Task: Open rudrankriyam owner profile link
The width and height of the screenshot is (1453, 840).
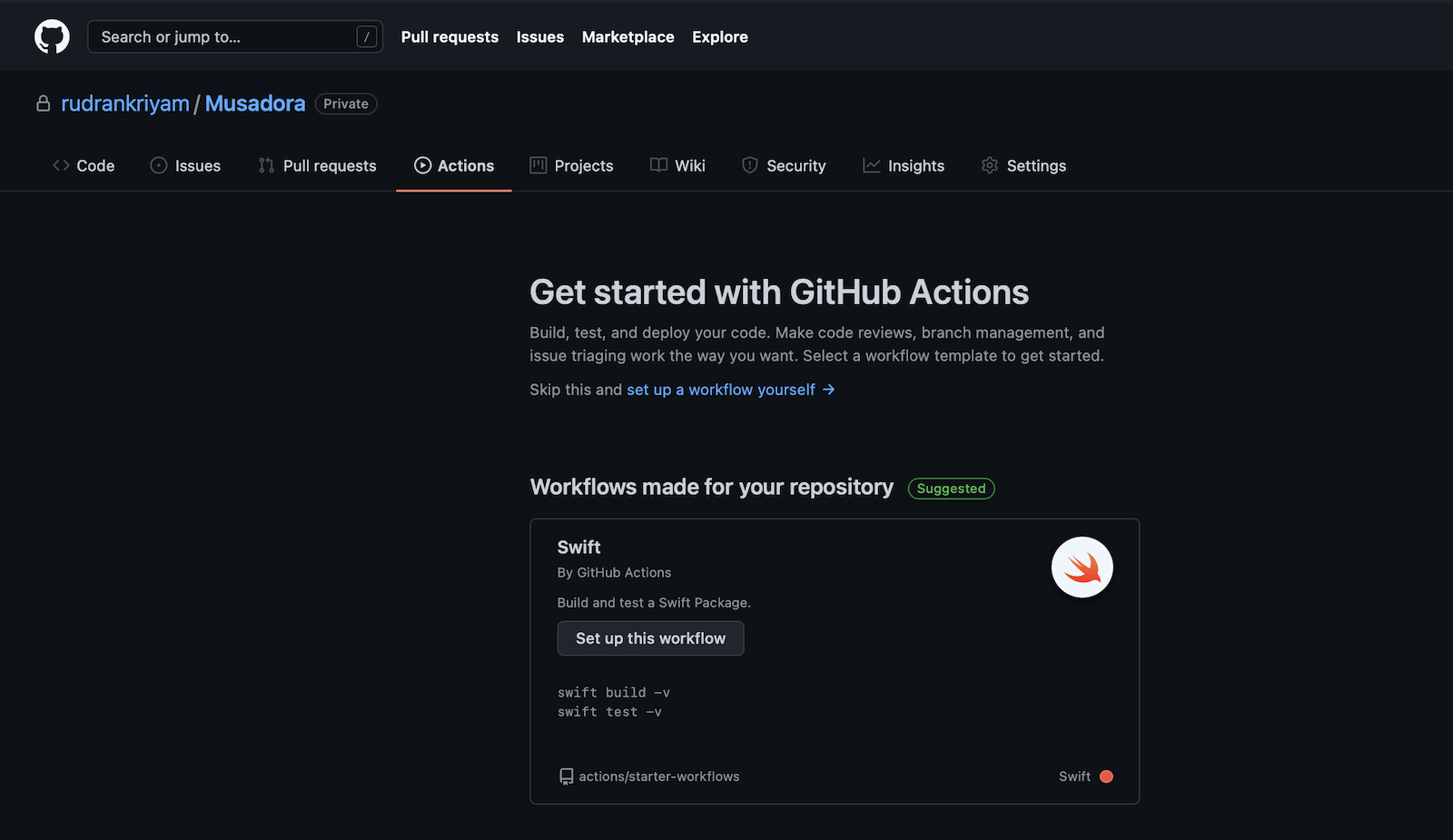Action: click(x=125, y=104)
